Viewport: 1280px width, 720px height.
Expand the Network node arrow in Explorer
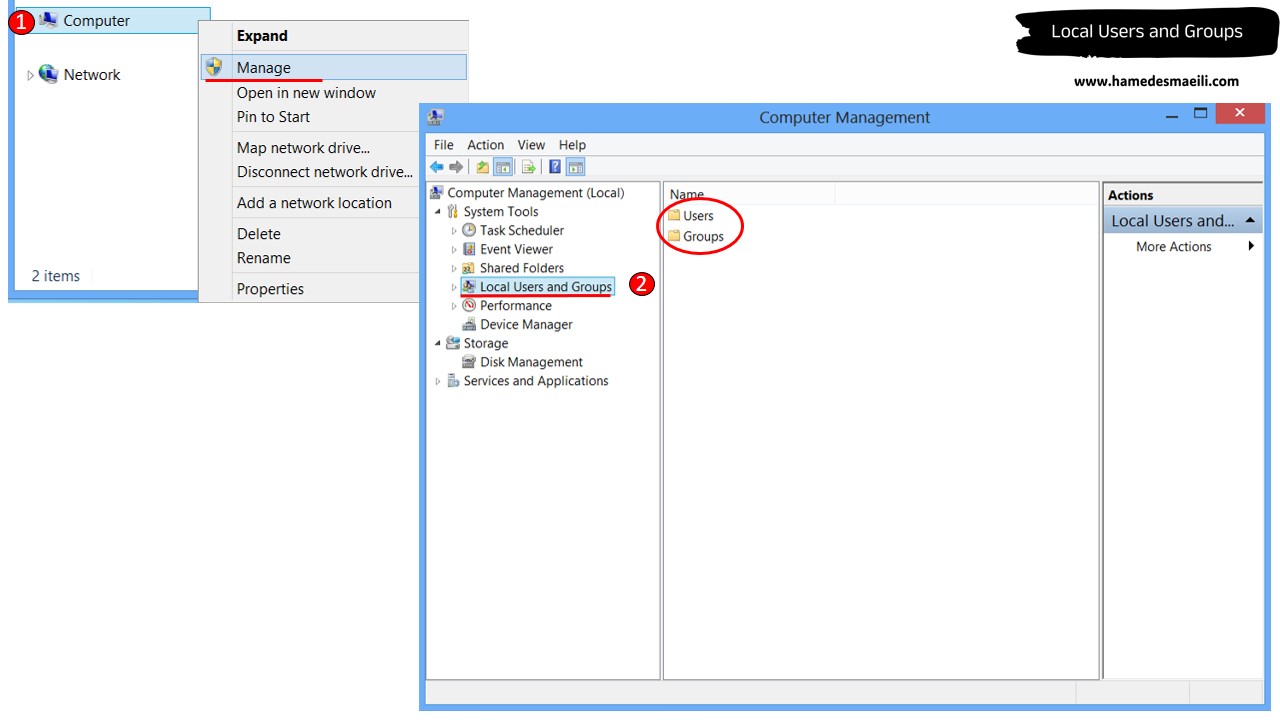(x=30, y=75)
